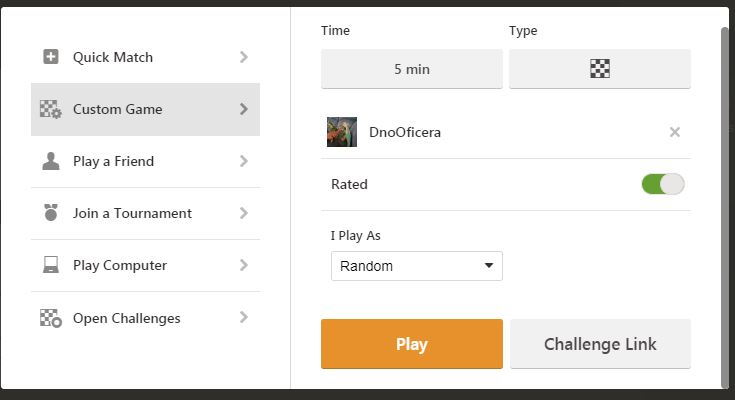Open the I Play As dropdown
Image resolution: width=735 pixels, height=400 pixels.
(x=416, y=266)
